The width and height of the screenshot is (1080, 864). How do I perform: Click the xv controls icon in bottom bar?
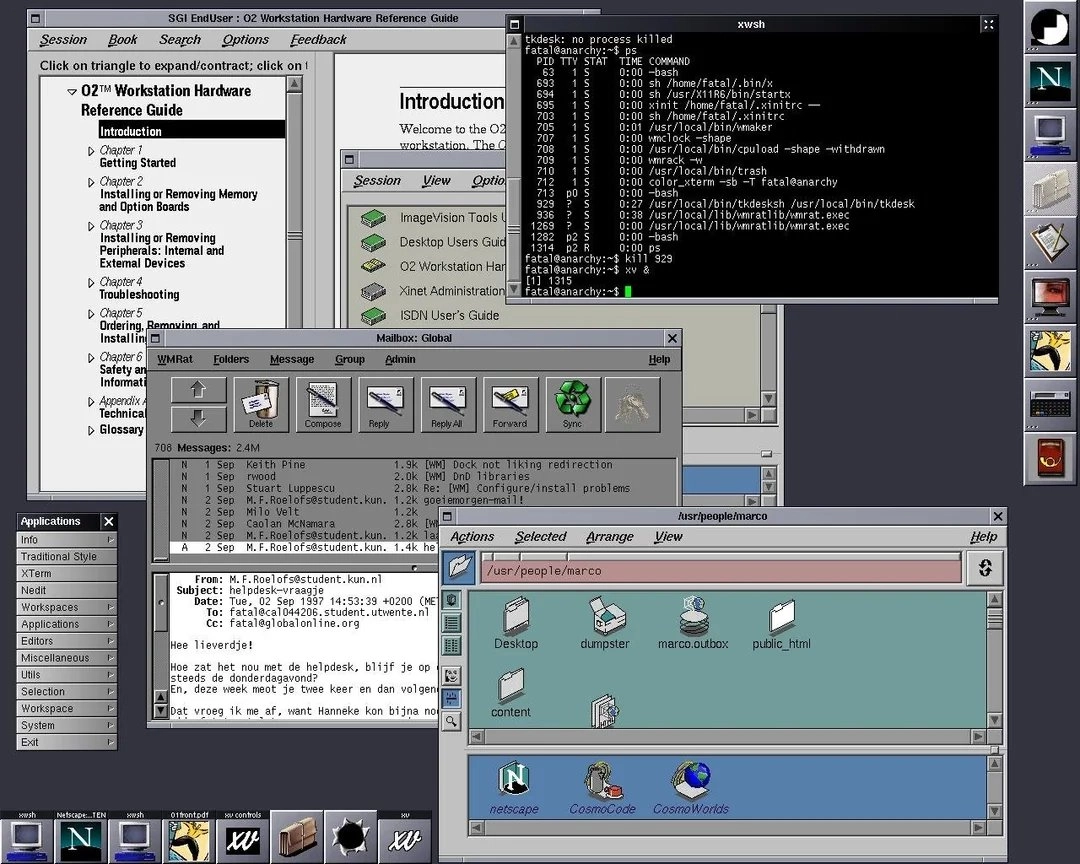point(241,837)
